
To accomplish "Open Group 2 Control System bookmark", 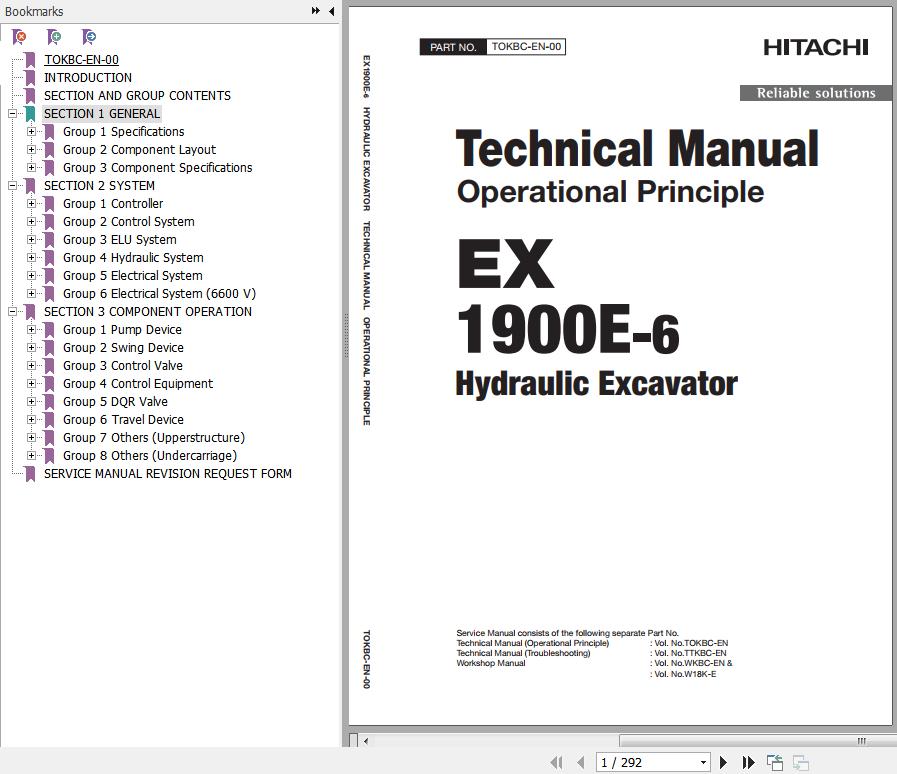I will tap(129, 222).
